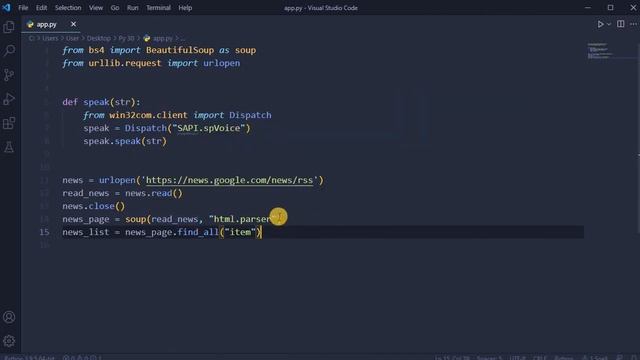Expand the run options dropdown arrow

pyautogui.click(x=609, y=24)
